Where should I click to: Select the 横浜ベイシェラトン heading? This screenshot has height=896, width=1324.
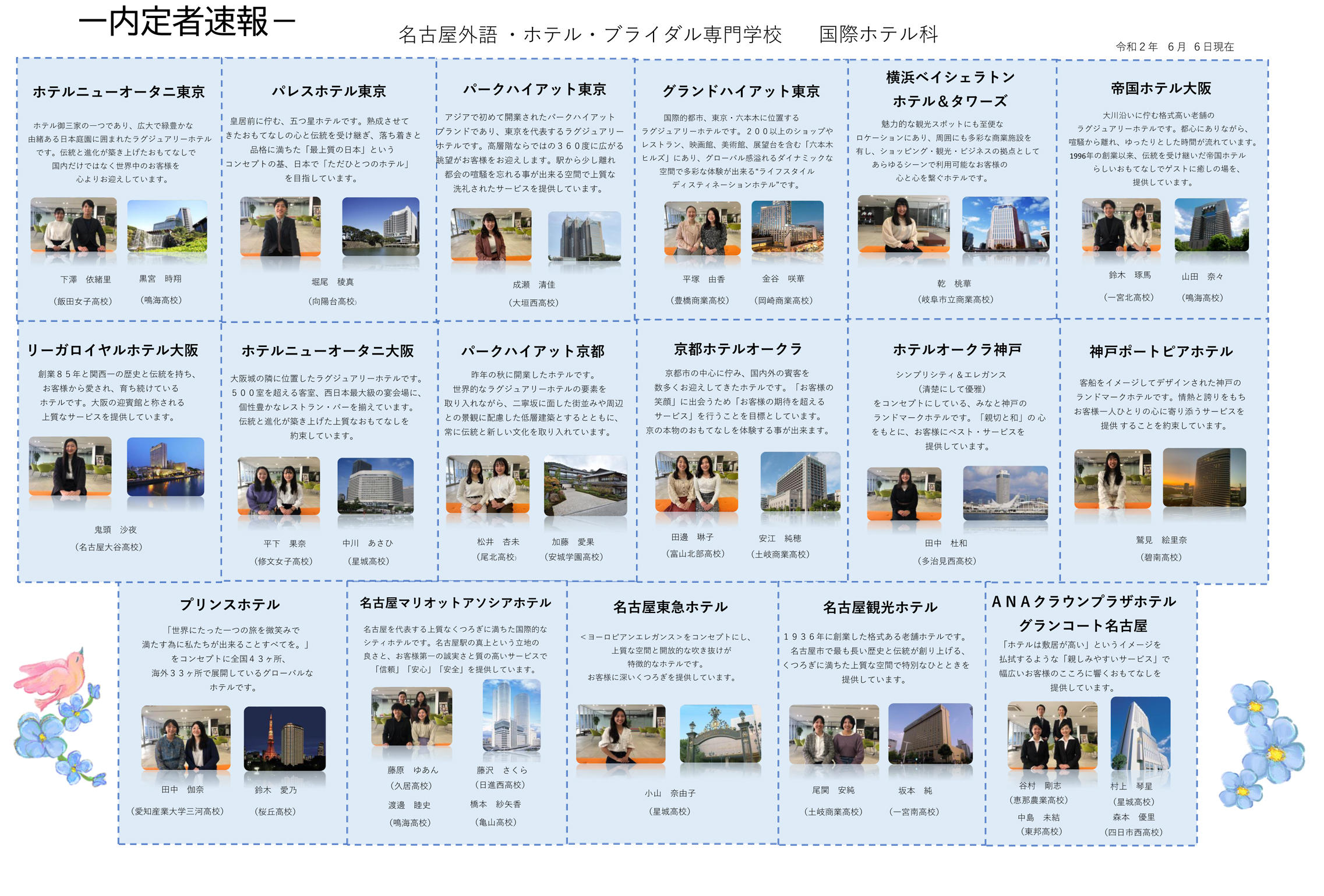tap(950, 77)
